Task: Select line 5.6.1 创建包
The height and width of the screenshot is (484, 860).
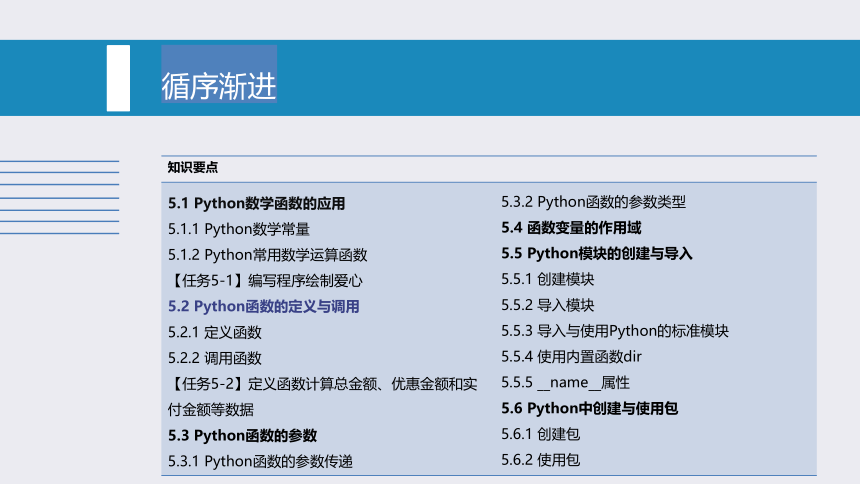Action: (540, 434)
